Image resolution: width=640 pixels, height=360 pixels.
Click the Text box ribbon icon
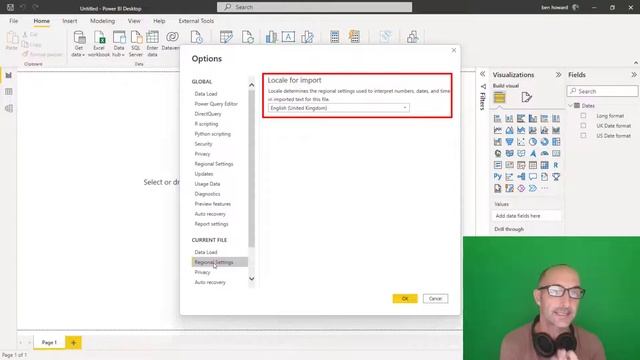point(288,37)
